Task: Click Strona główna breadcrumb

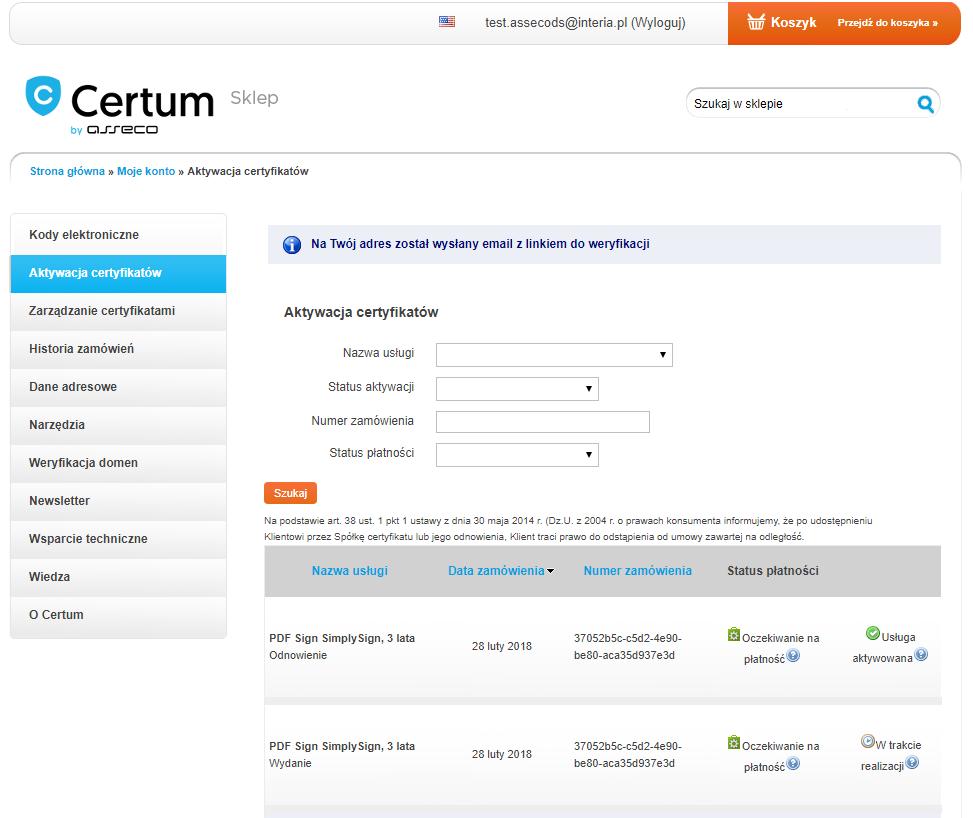Action: point(67,171)
